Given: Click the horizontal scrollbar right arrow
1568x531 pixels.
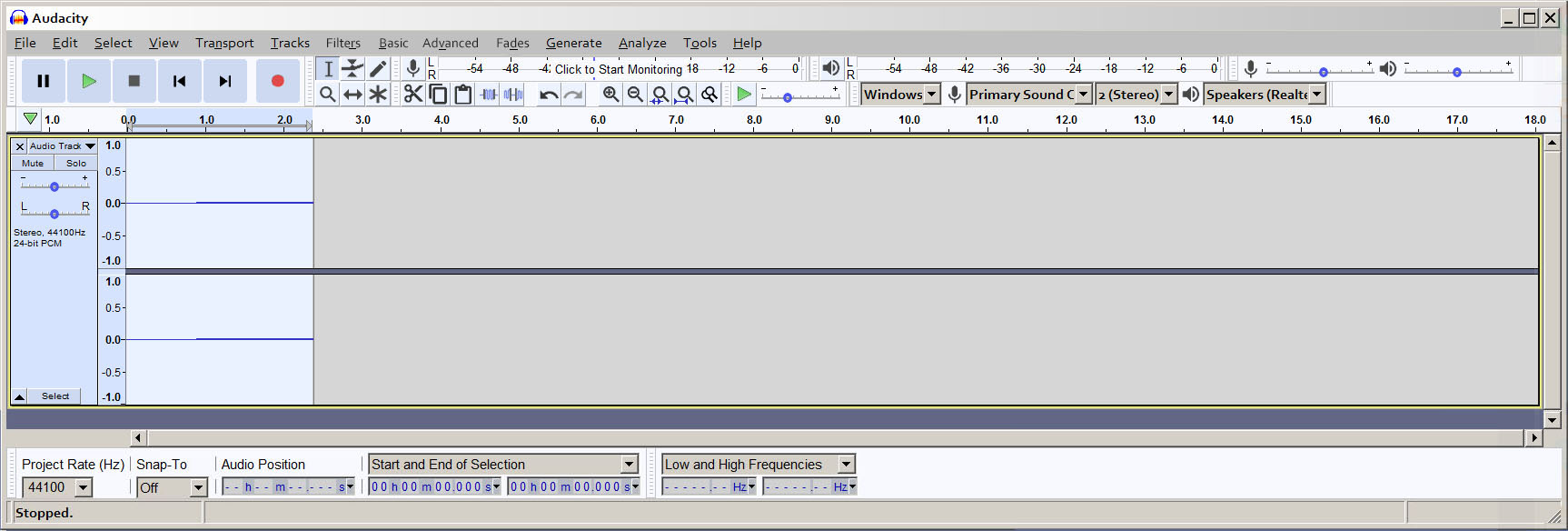Looking at the screenshot, I should tap(1534, 438).
